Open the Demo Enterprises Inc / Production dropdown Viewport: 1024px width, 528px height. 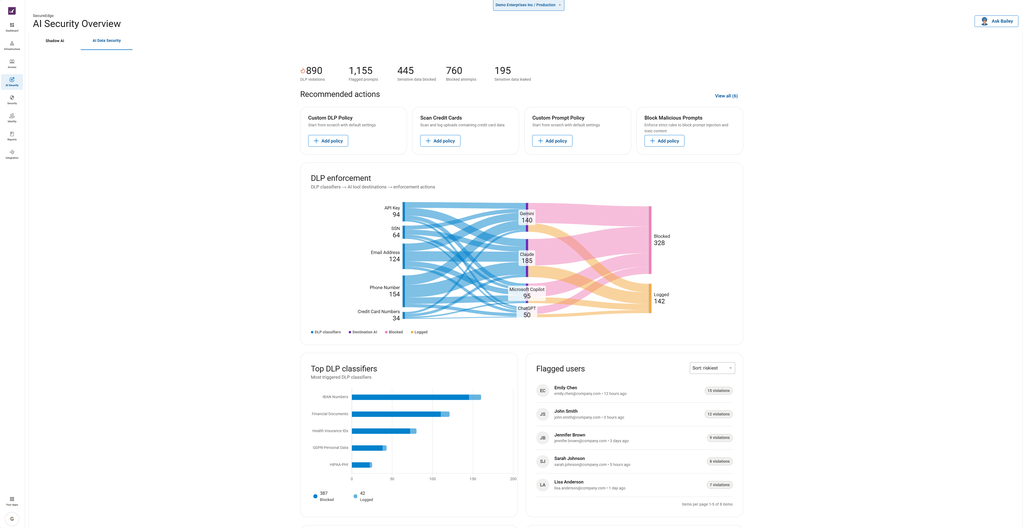tap(528, 5)
